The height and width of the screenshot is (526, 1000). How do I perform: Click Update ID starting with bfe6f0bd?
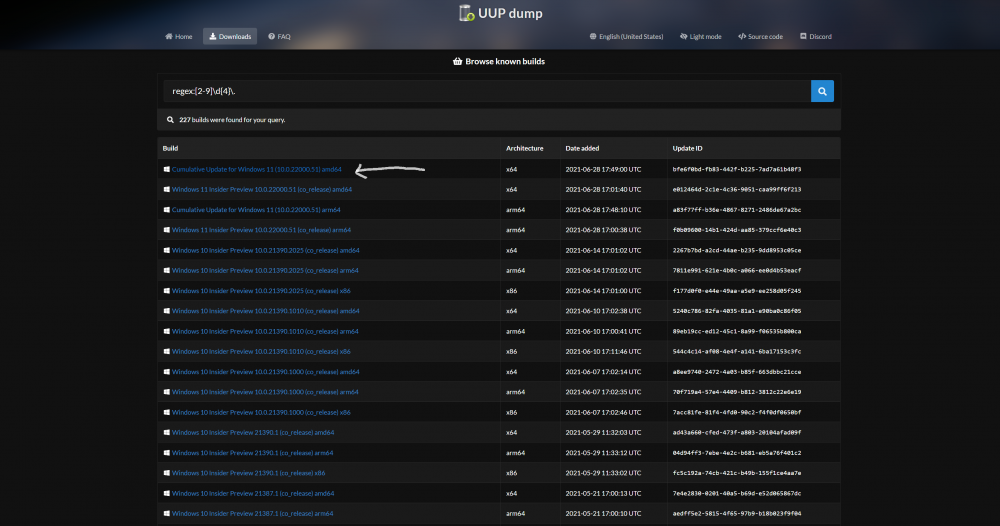pyautogui.click(x=737, y=170)
